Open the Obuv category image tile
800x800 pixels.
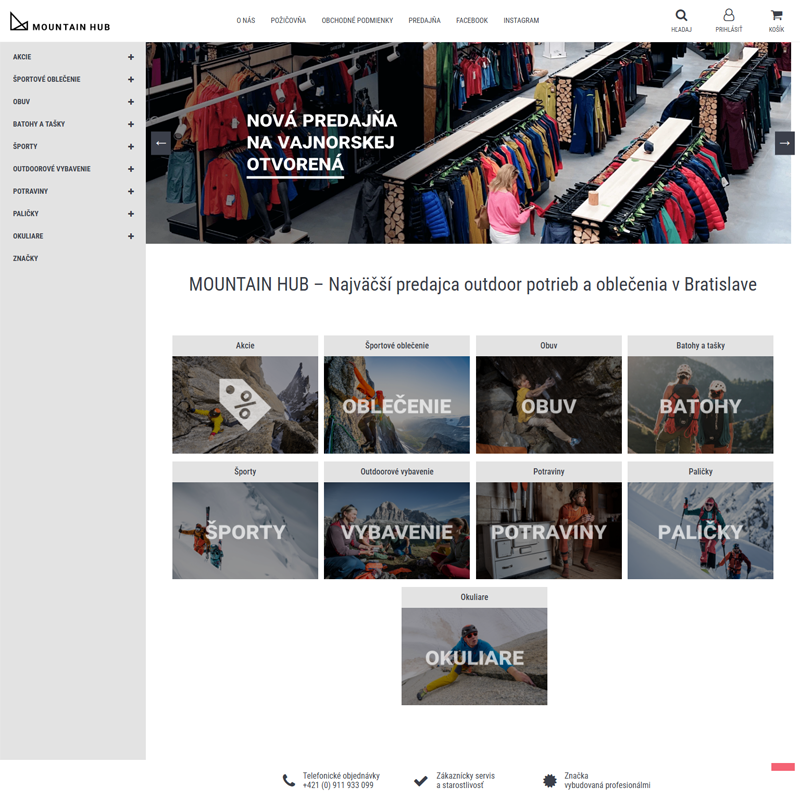[548, 405]
